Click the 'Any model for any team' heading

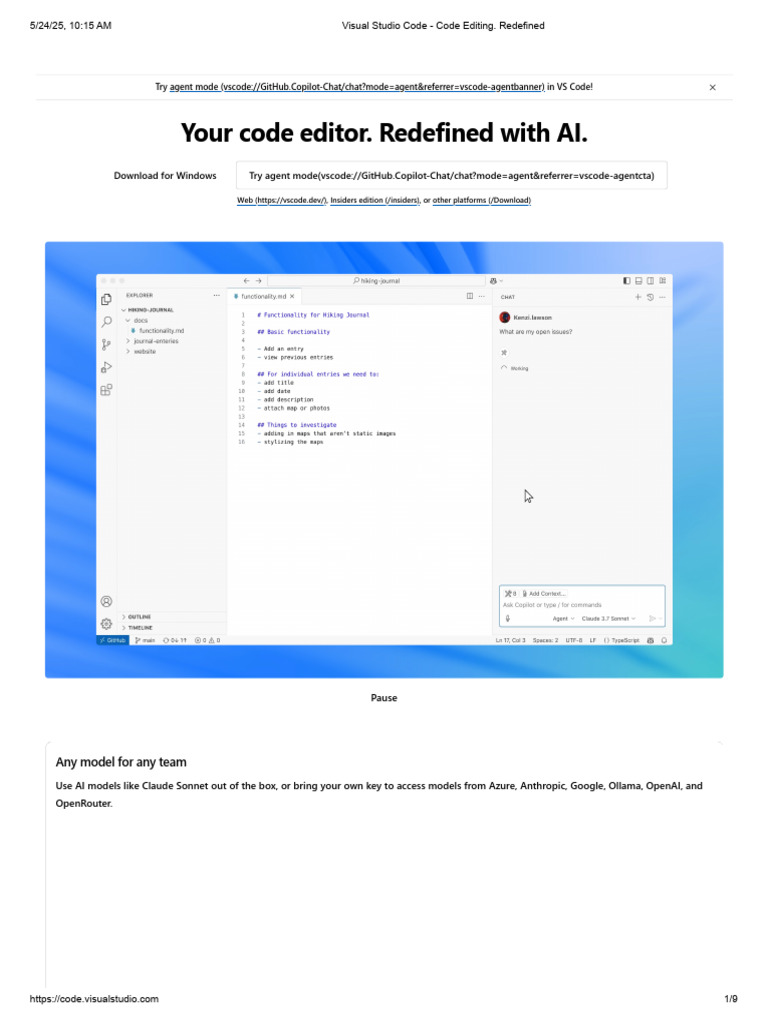pos(121,762)
